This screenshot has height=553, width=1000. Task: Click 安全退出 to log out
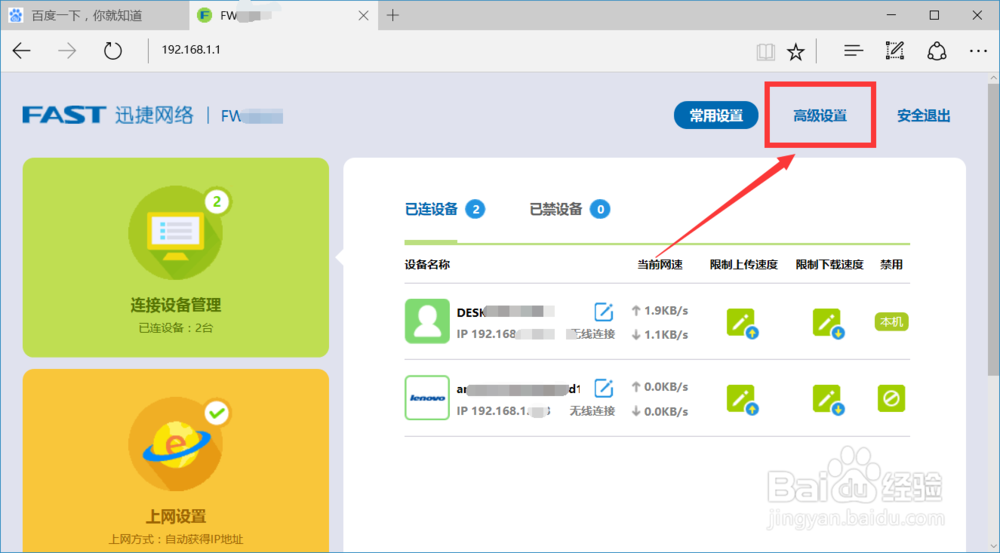point(923,115)
